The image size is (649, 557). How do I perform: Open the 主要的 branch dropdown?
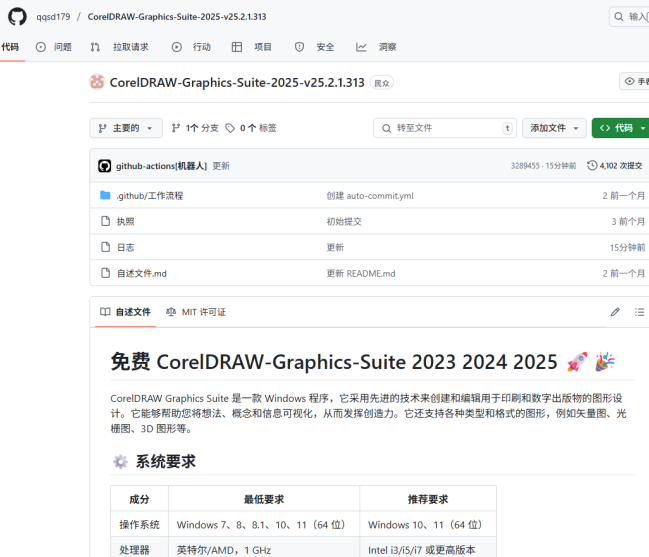pyautogui.click(x=126, y=128)
